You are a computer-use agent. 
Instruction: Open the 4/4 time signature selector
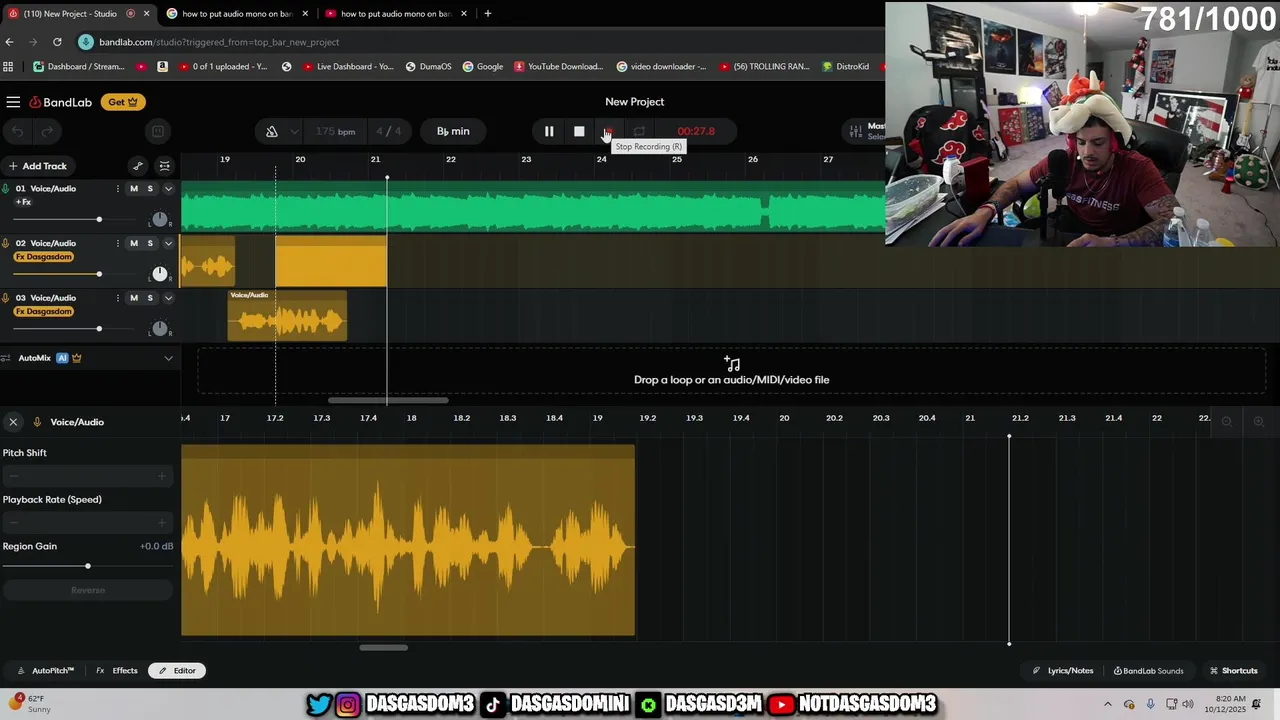click(388, 131)
